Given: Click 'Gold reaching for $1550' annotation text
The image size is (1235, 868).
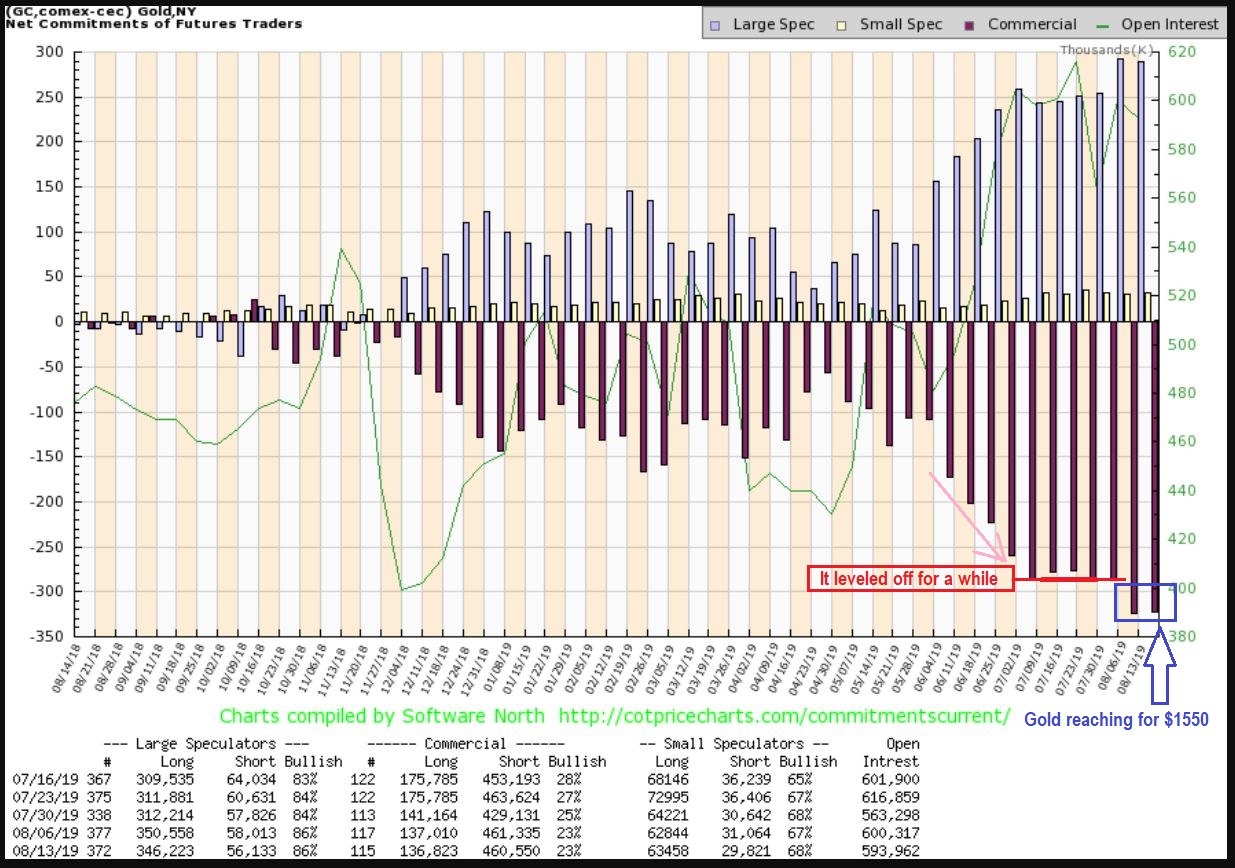Looking at the screenshot, I should [x=1116, y=719].
